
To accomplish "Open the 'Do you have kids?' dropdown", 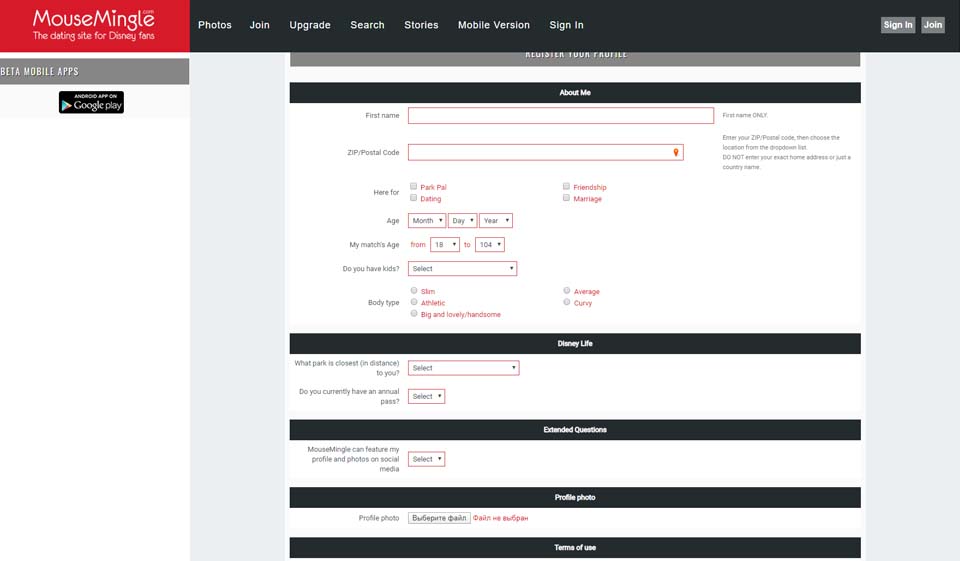I will point(462,269).
